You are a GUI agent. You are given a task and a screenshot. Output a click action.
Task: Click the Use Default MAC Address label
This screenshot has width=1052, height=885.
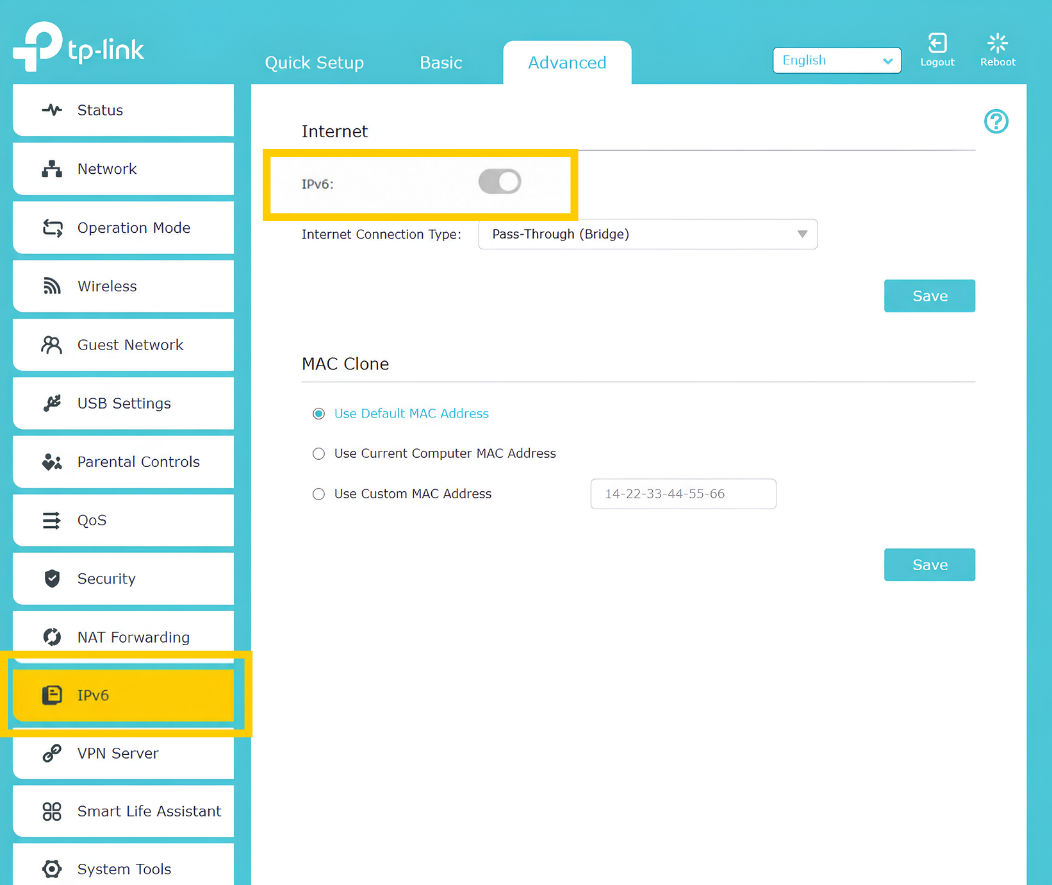coord(411,414)
